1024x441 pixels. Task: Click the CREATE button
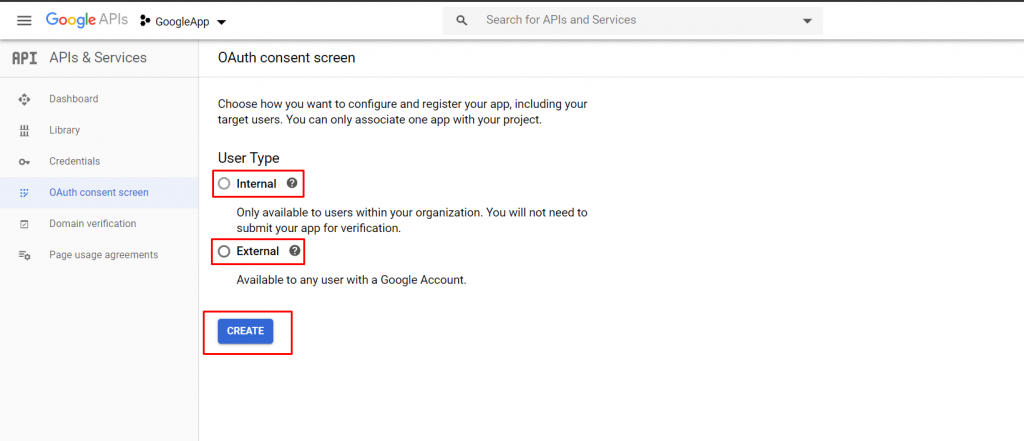(x=246, y=331)
